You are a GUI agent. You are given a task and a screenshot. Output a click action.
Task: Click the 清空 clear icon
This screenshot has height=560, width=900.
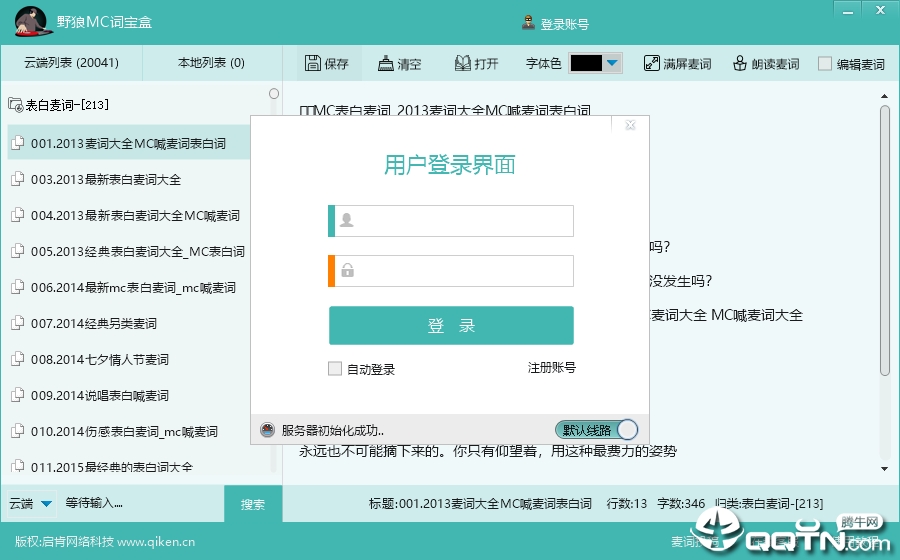(x=385, y=63)
